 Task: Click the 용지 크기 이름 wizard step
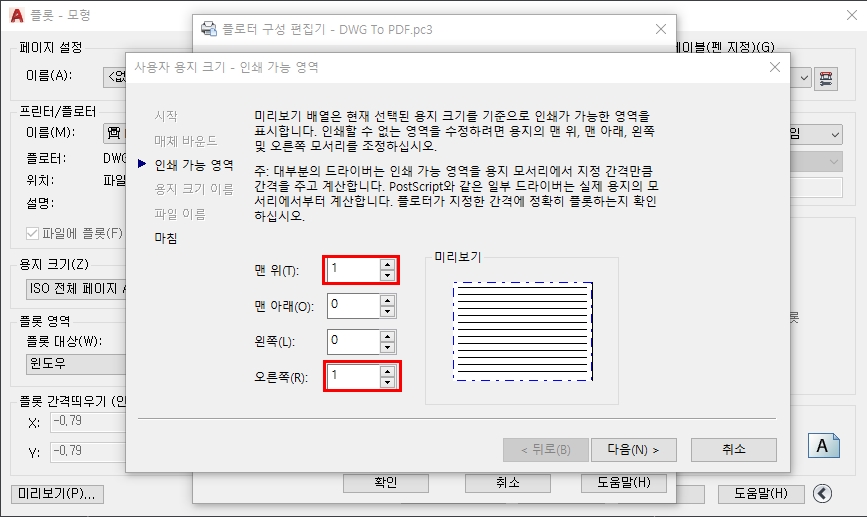194,189
